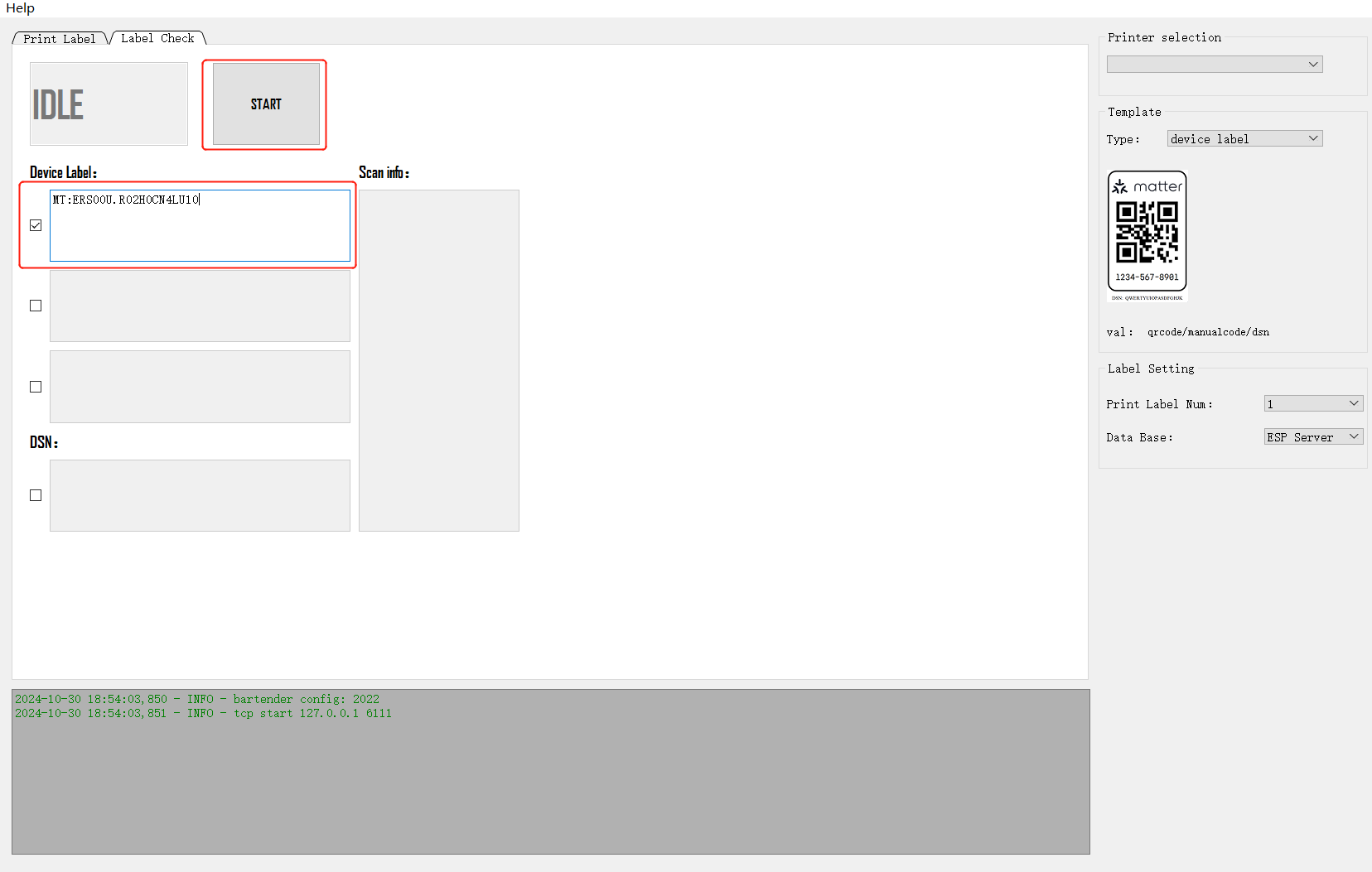The image size is (1372, 872).
Task: Click the Device Label input containing MT:ERS00U code
Action: 200,225
